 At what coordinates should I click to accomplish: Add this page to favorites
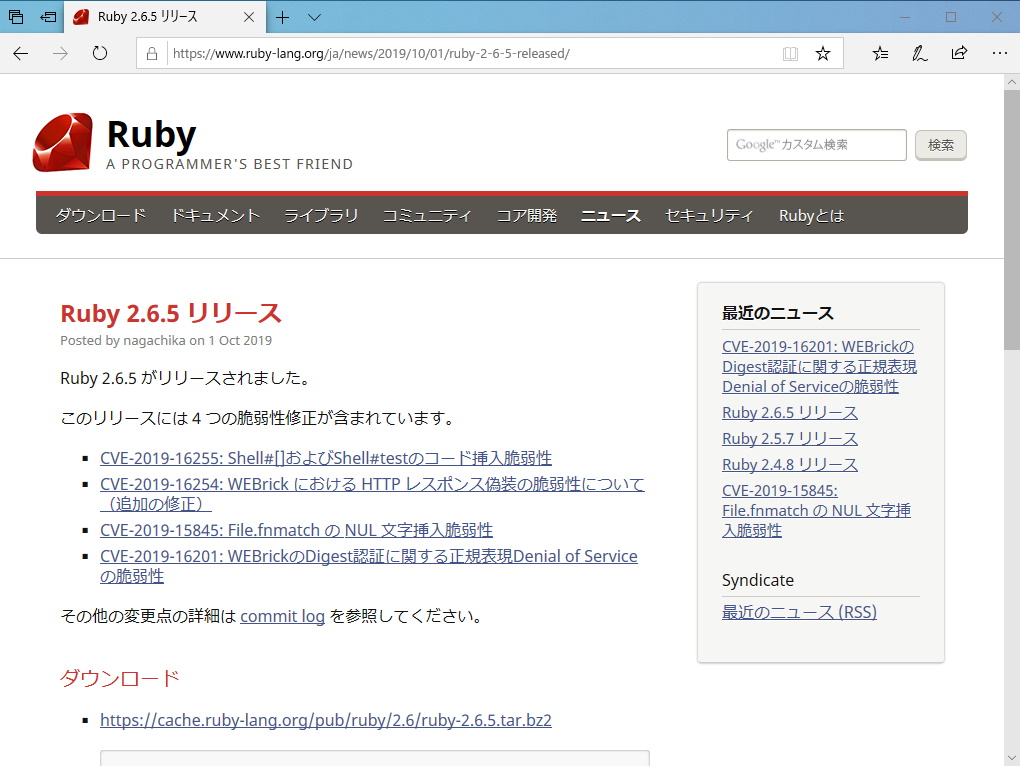[823, 54]
